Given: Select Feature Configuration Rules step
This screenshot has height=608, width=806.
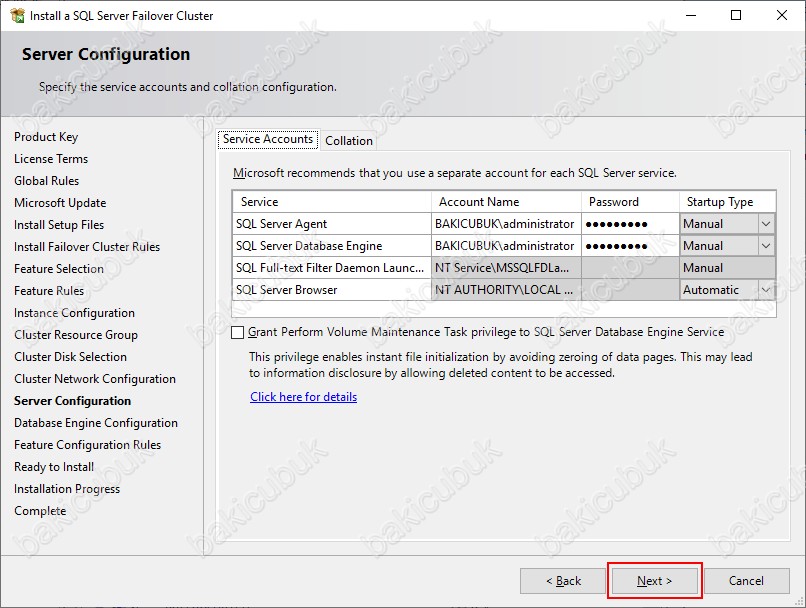Looking at the screenshot, I should (x=87, y=445).
